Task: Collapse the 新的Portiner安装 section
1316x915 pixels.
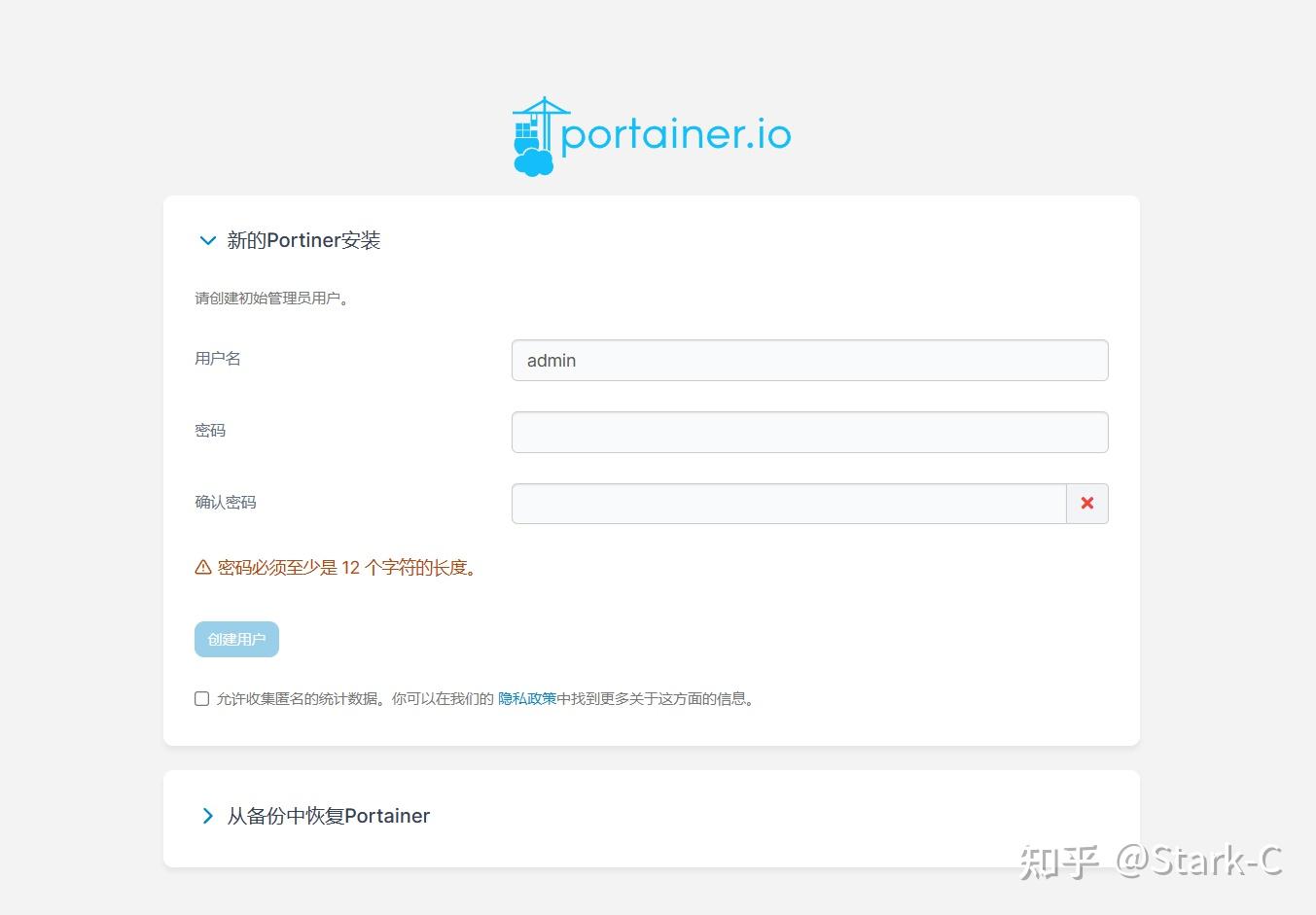Action: 304,240
